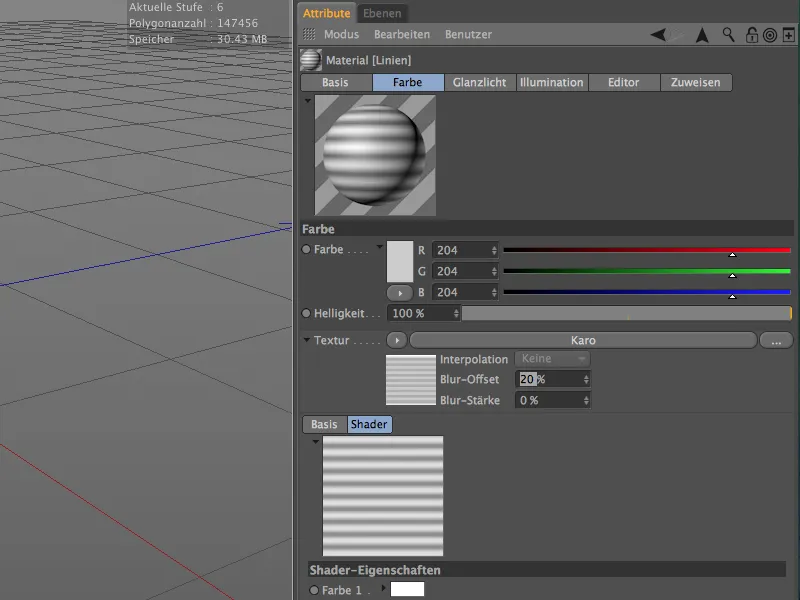Click the target mode icon

click(x=770, y=35)
